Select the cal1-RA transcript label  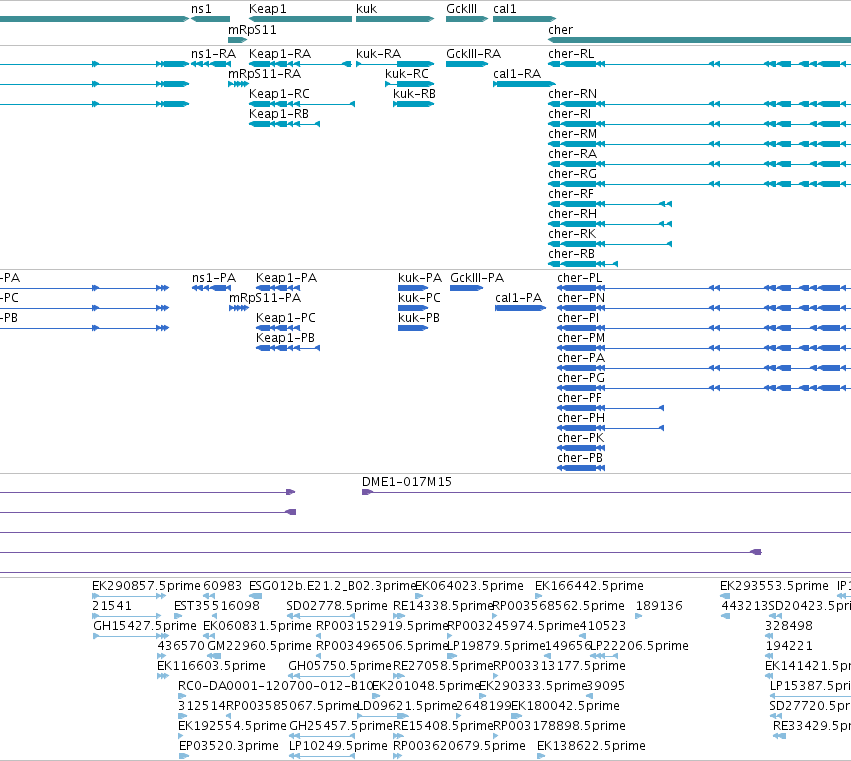pos(517,74)
